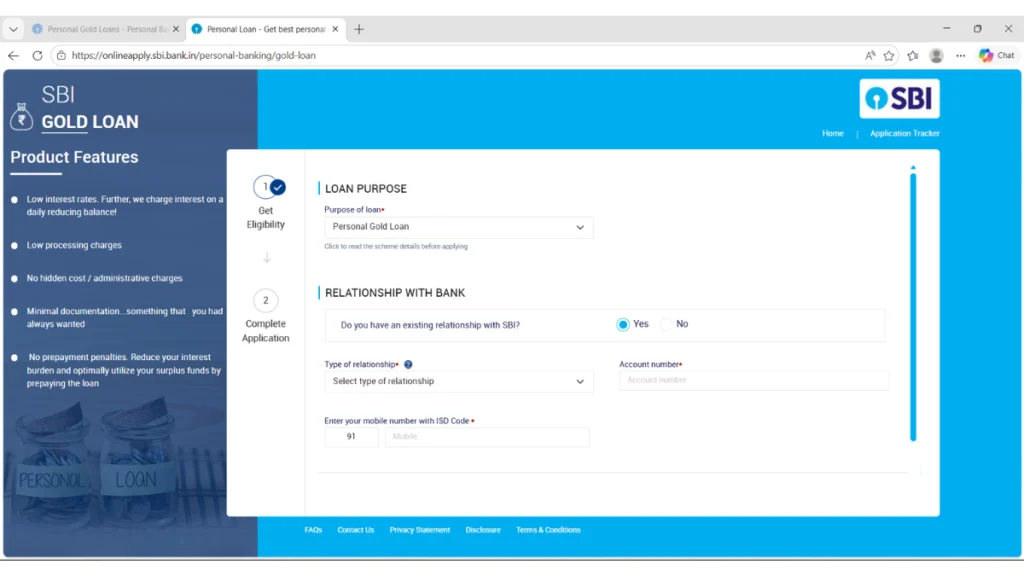Open Privacy Statement footer link
This screenshot has height=576, width=1024.
pos(420,530)
